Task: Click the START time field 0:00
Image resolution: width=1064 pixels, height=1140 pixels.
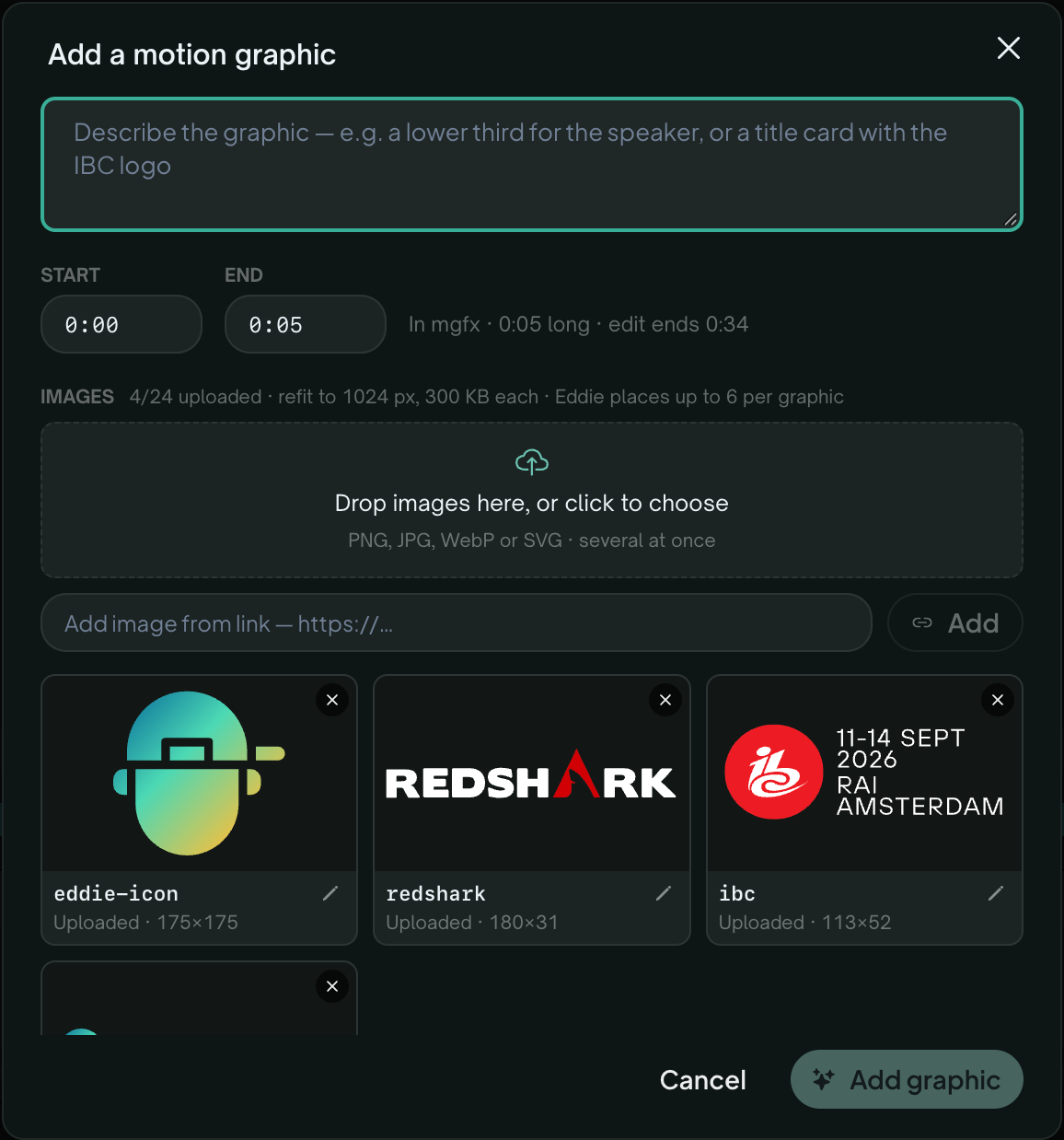Action: pyautogui.click(x=121, y=324)
